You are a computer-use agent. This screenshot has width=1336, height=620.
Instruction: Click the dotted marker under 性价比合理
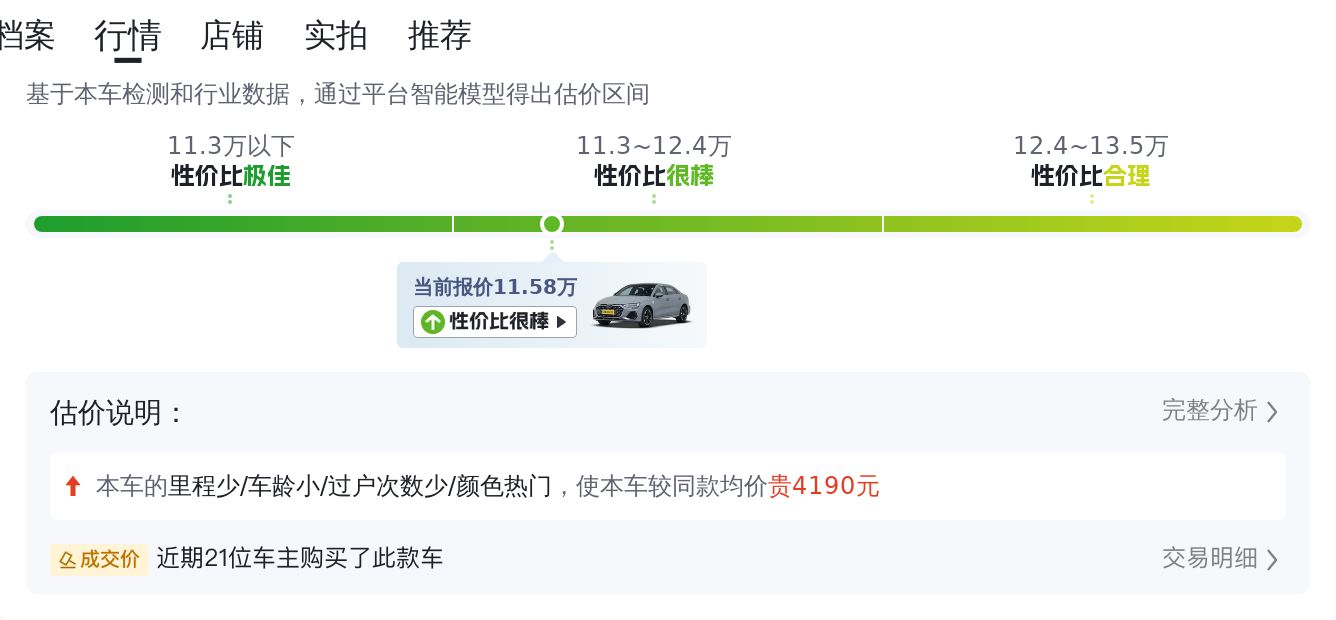click(x=1090, y=200)
